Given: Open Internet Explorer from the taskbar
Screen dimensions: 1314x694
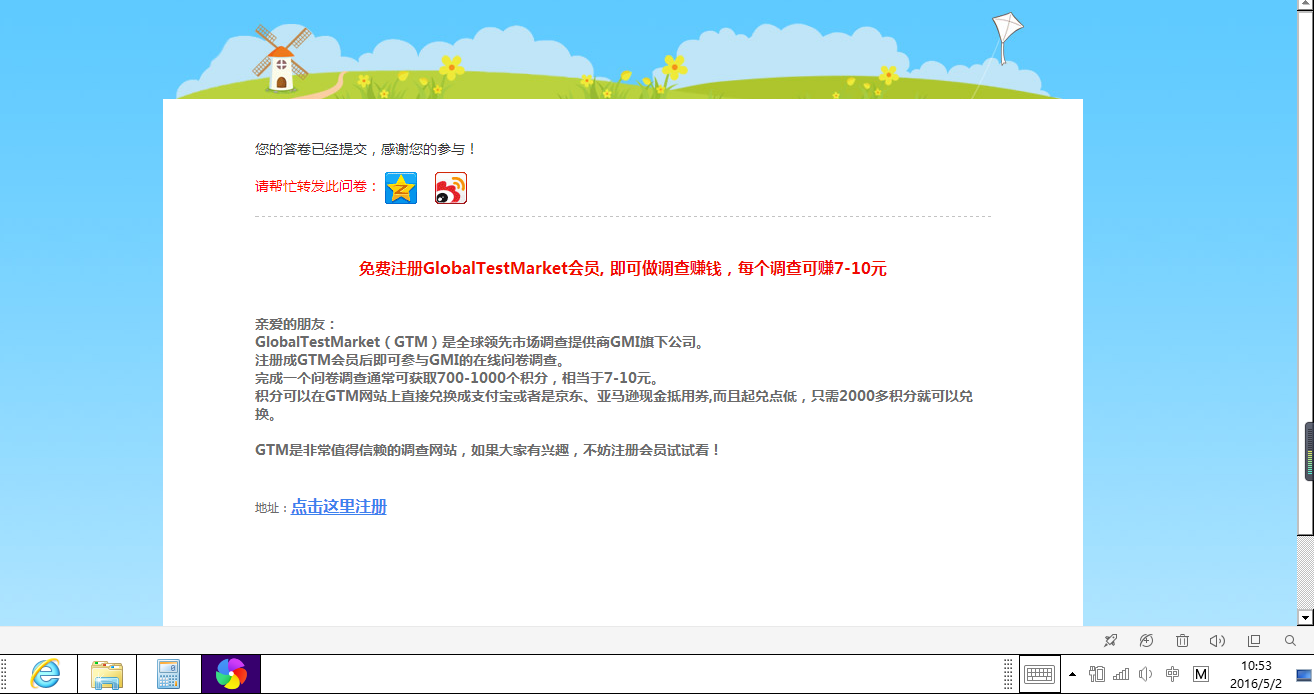Looking at the screenshot, I should pos(45,674).
